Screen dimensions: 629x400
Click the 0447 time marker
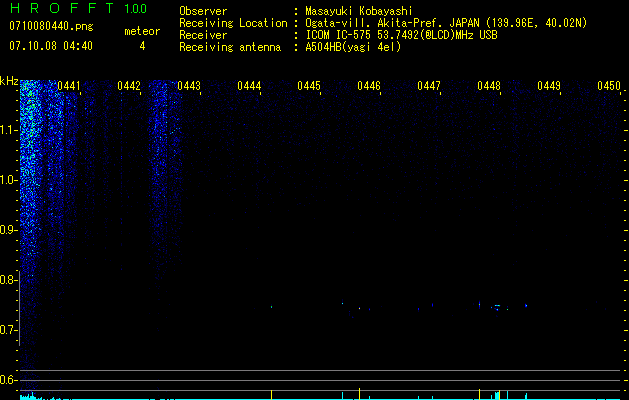coord(428,86)
